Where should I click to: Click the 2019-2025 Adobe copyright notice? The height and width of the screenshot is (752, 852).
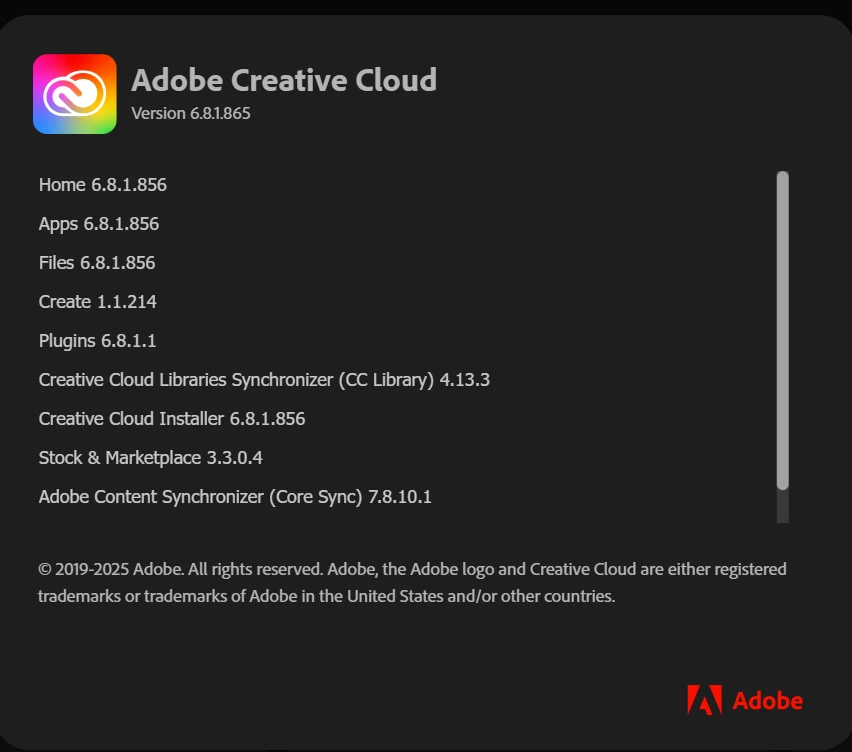coord(412,582)
